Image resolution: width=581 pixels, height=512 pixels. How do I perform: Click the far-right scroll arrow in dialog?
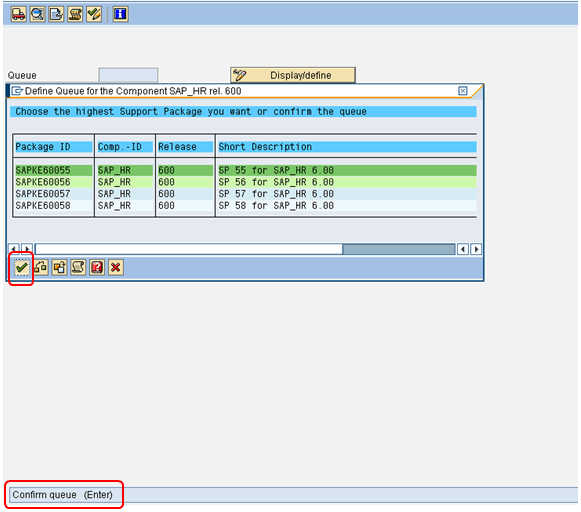pyautogui.click(x=477, y=249)
